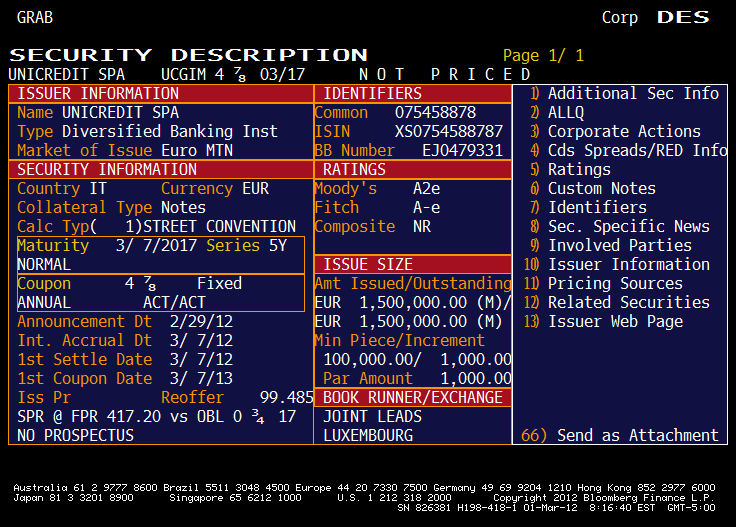Click Par Amount 1,000.00 value

[x=476, y=379]
